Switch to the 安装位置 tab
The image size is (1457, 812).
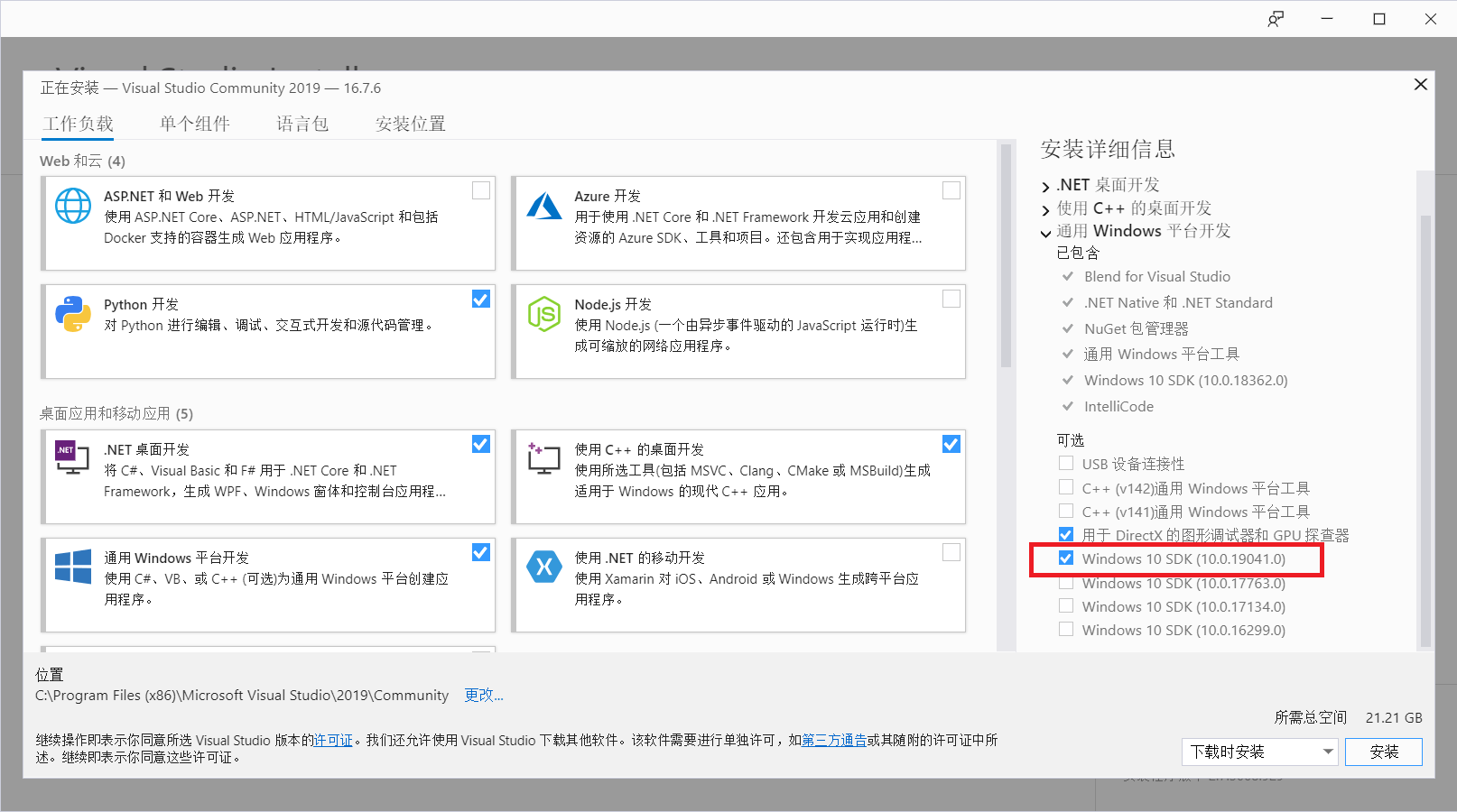pos(411,124)
